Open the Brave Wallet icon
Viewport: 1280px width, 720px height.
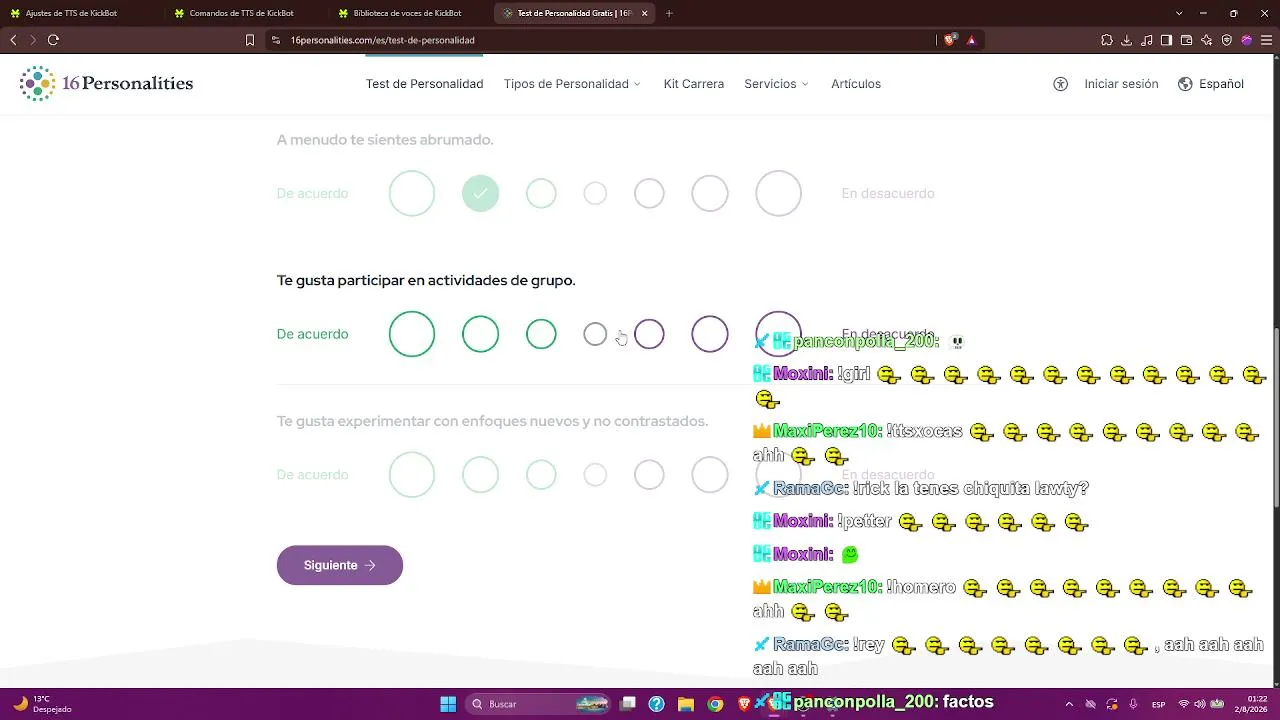[1187, 40]
